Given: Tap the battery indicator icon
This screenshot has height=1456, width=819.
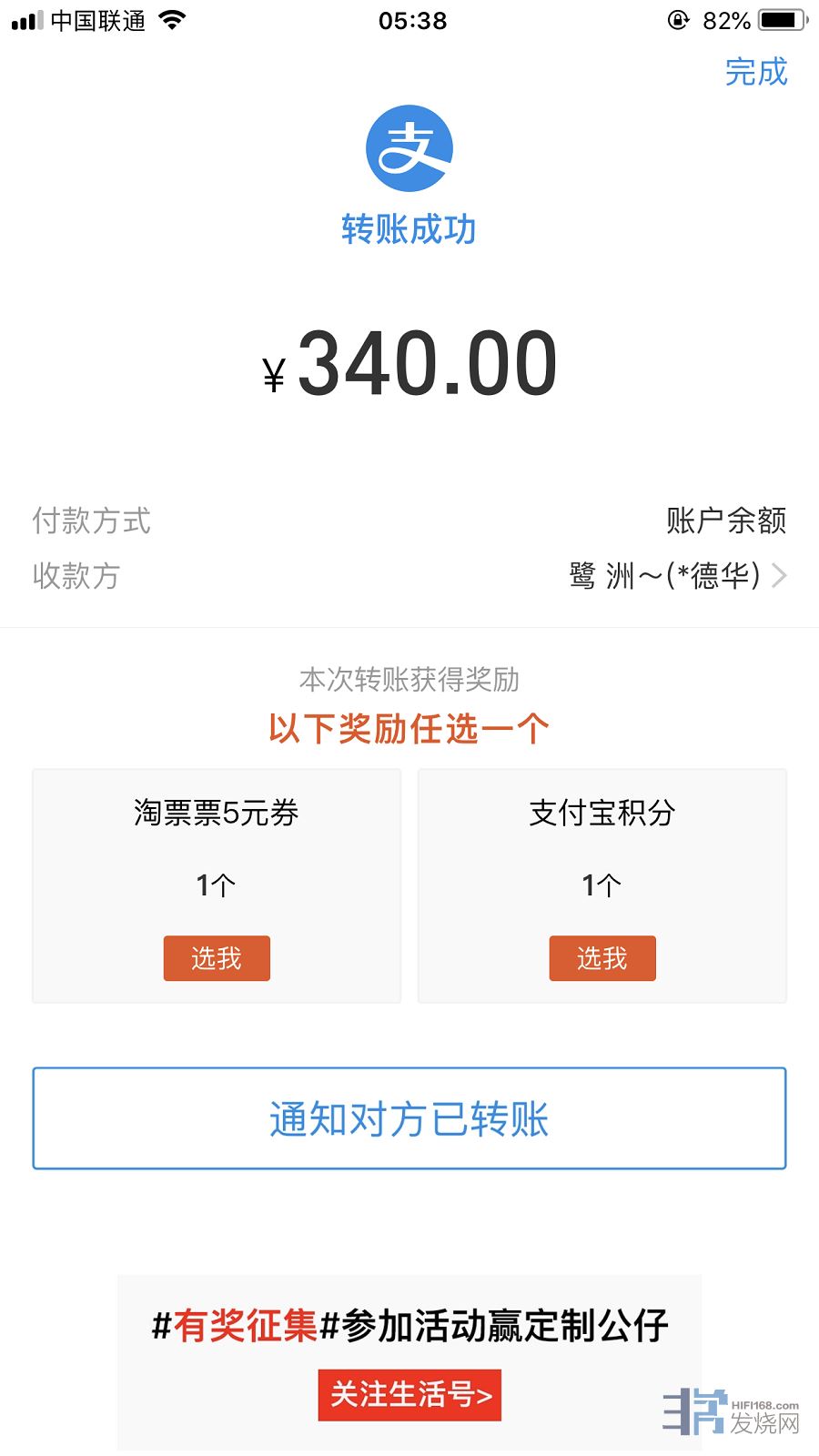Looking at the screenshot, I should 783,20.
